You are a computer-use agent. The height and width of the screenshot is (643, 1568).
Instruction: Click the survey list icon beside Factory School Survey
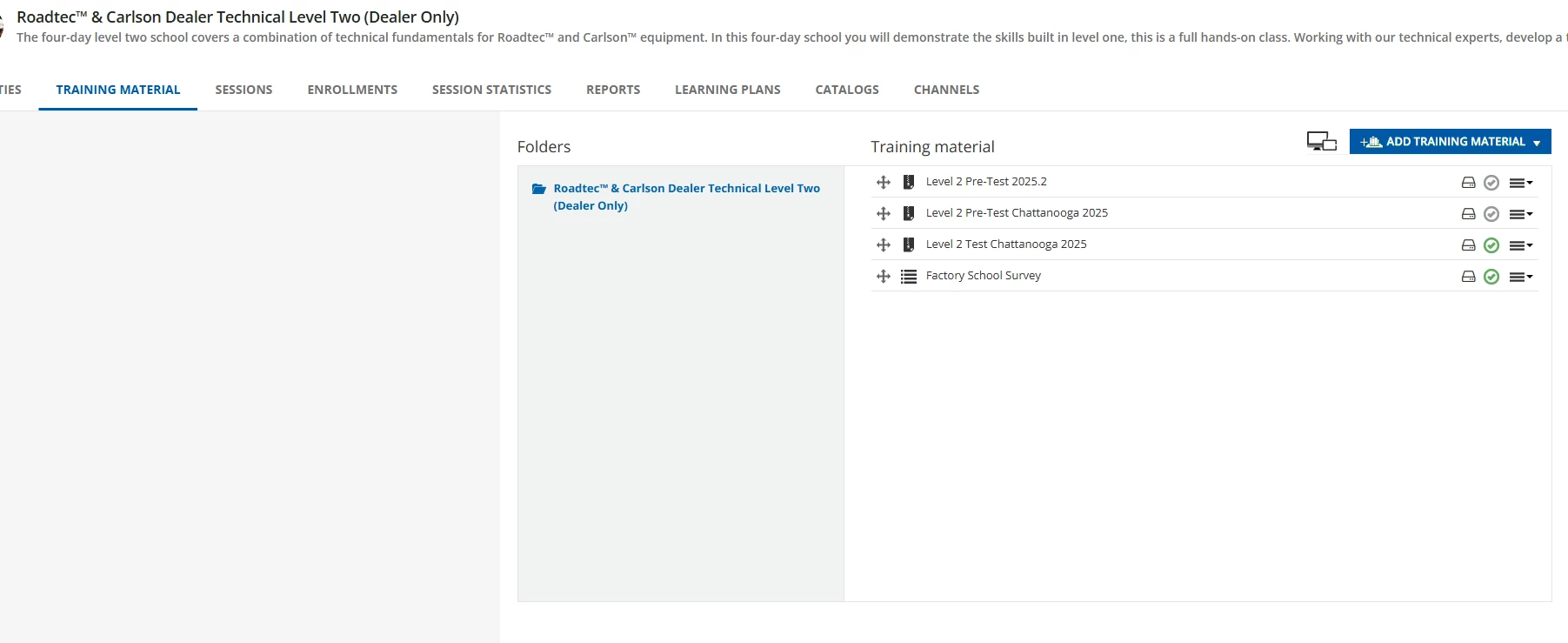[909, 276]
